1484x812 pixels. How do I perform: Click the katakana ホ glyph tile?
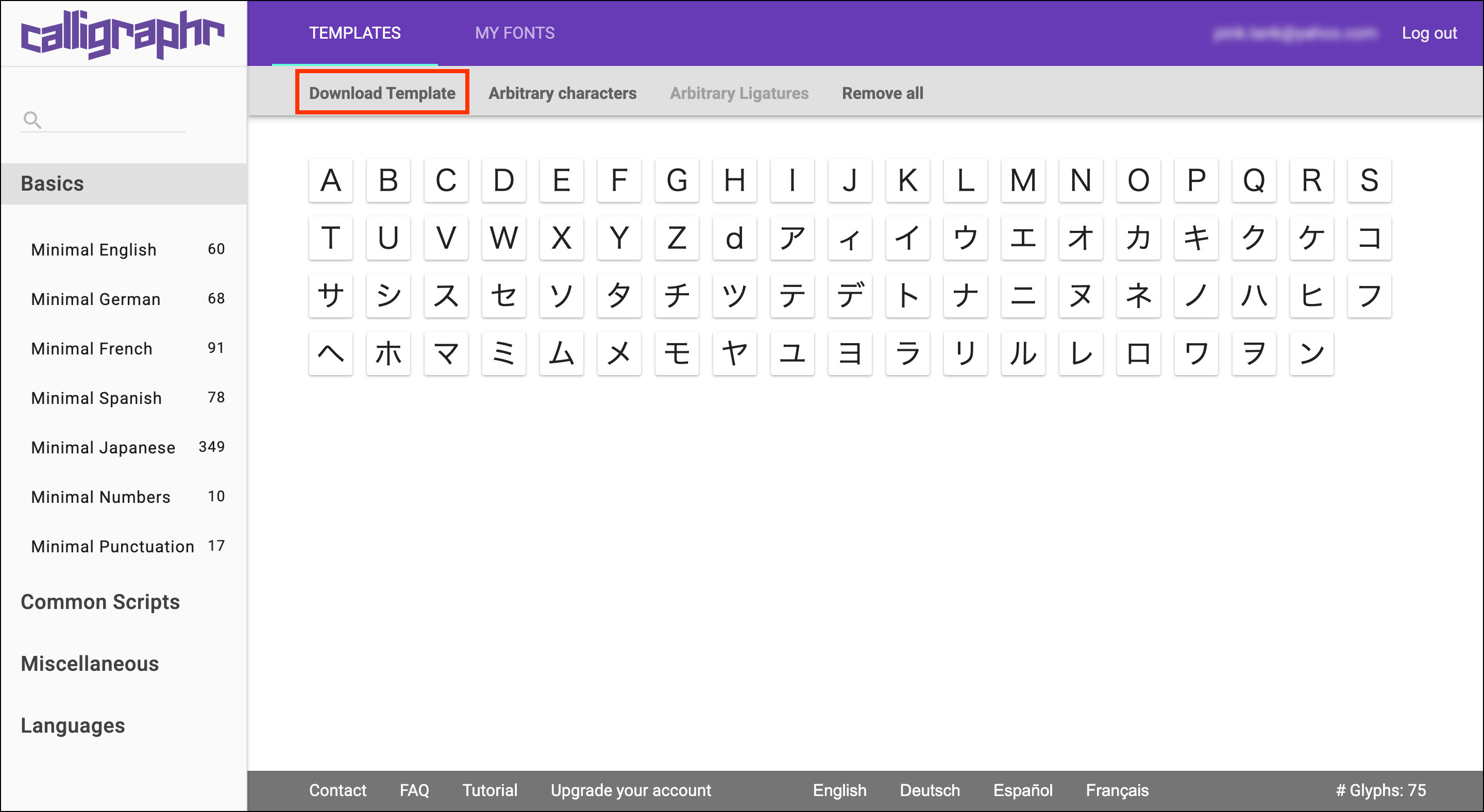pos(389,353)
